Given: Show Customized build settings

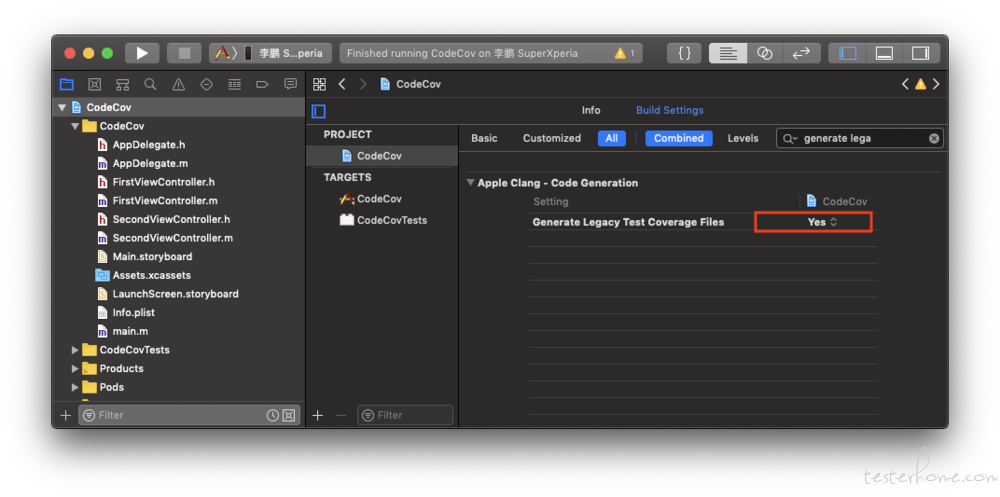Looking at the screenshot, I should (552, 138).
